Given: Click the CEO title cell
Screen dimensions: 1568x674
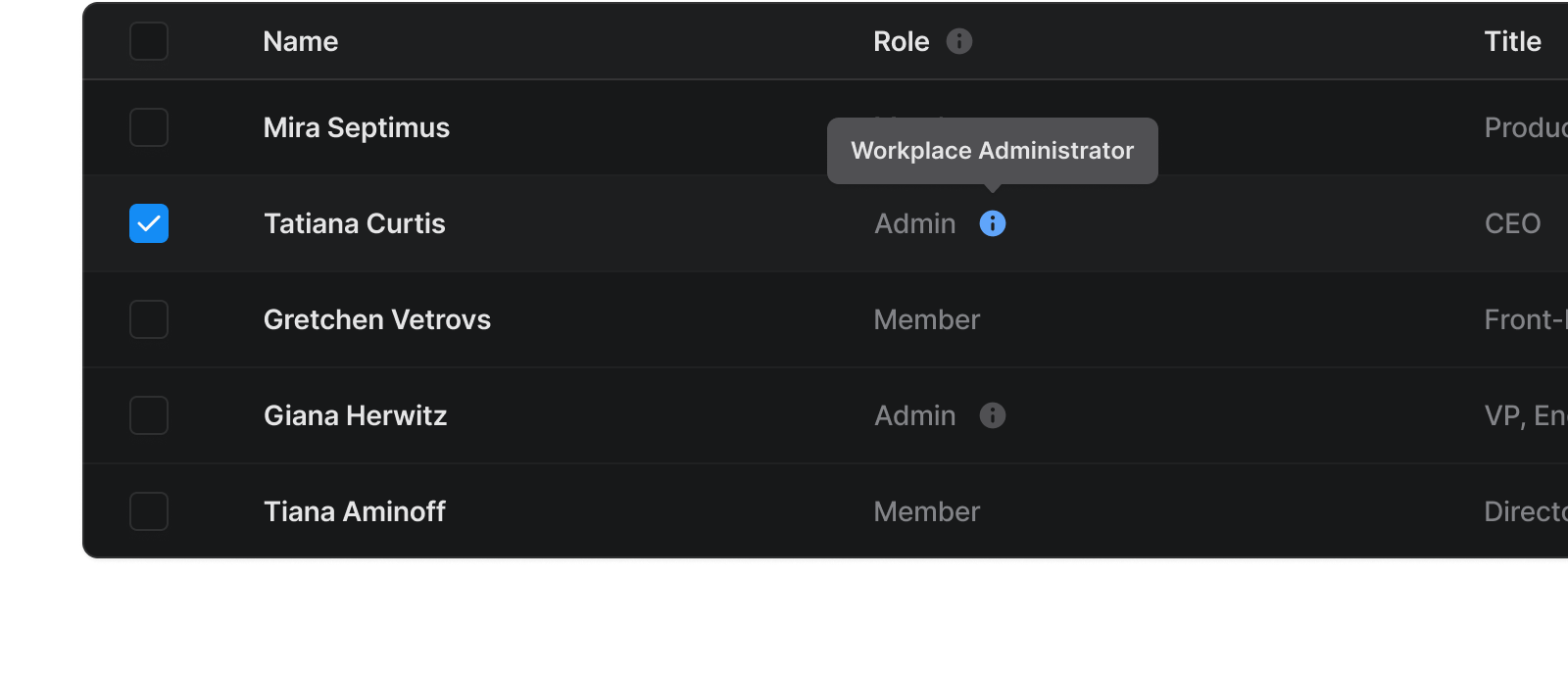Looking at the screenshot, I should click(1512, 223).
